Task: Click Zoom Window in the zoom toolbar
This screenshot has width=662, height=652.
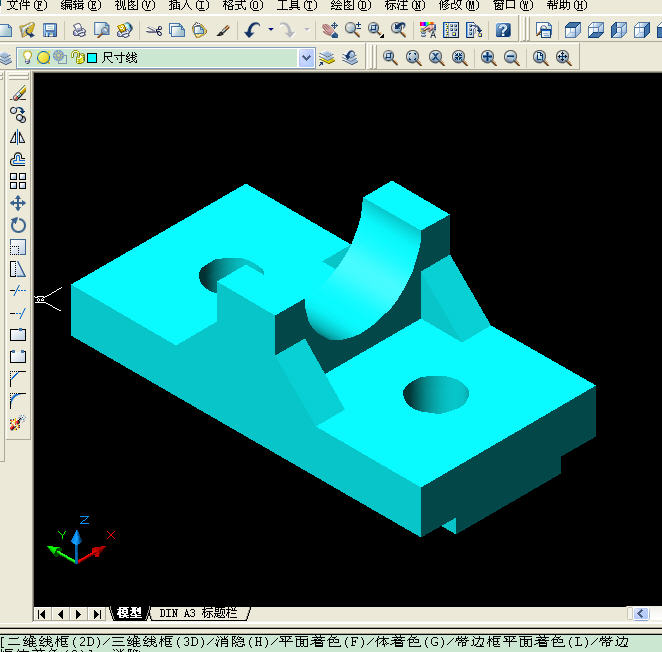Action: click(390, 58)
